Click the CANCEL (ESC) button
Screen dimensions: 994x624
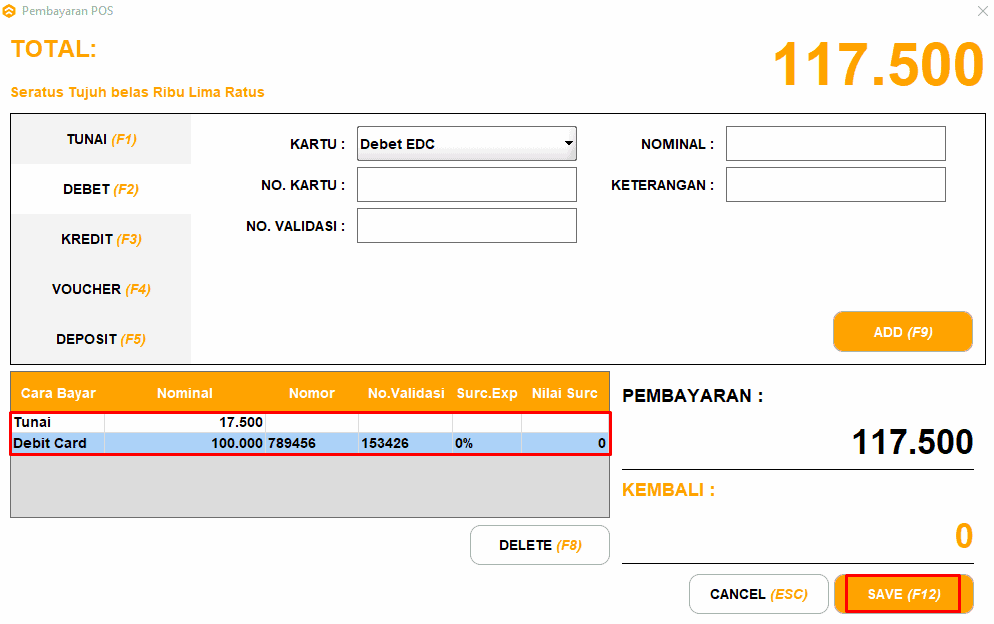759,594
